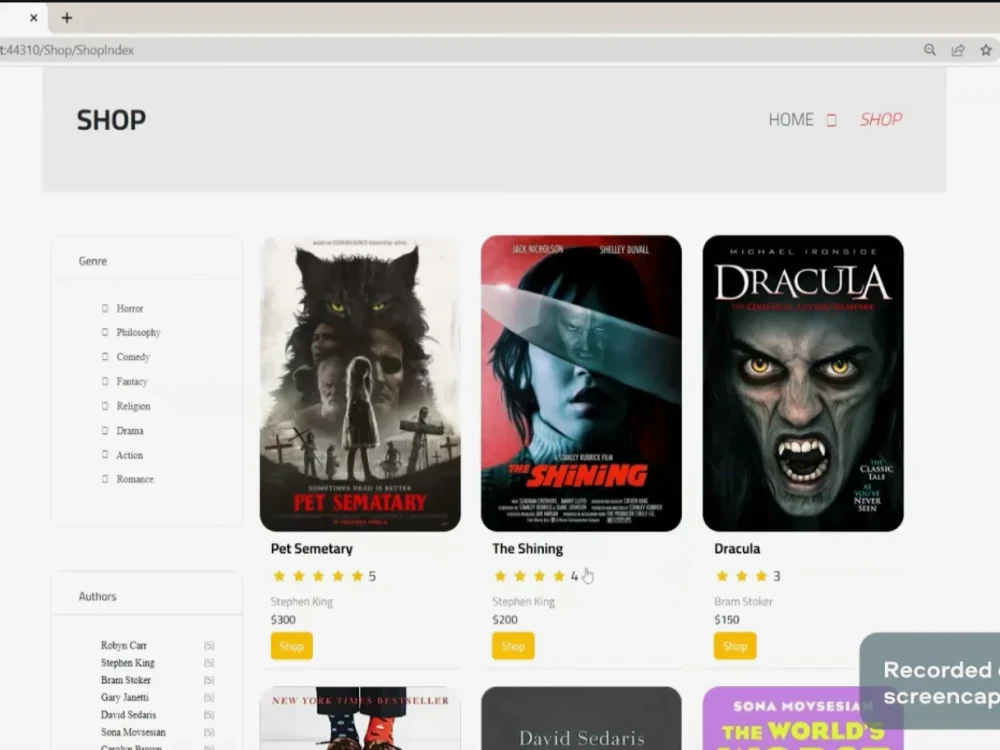Click the $200 price of The Shining
Image resolution: width=1000 pixels, height=750 pixels.
[x=504, y=619]
